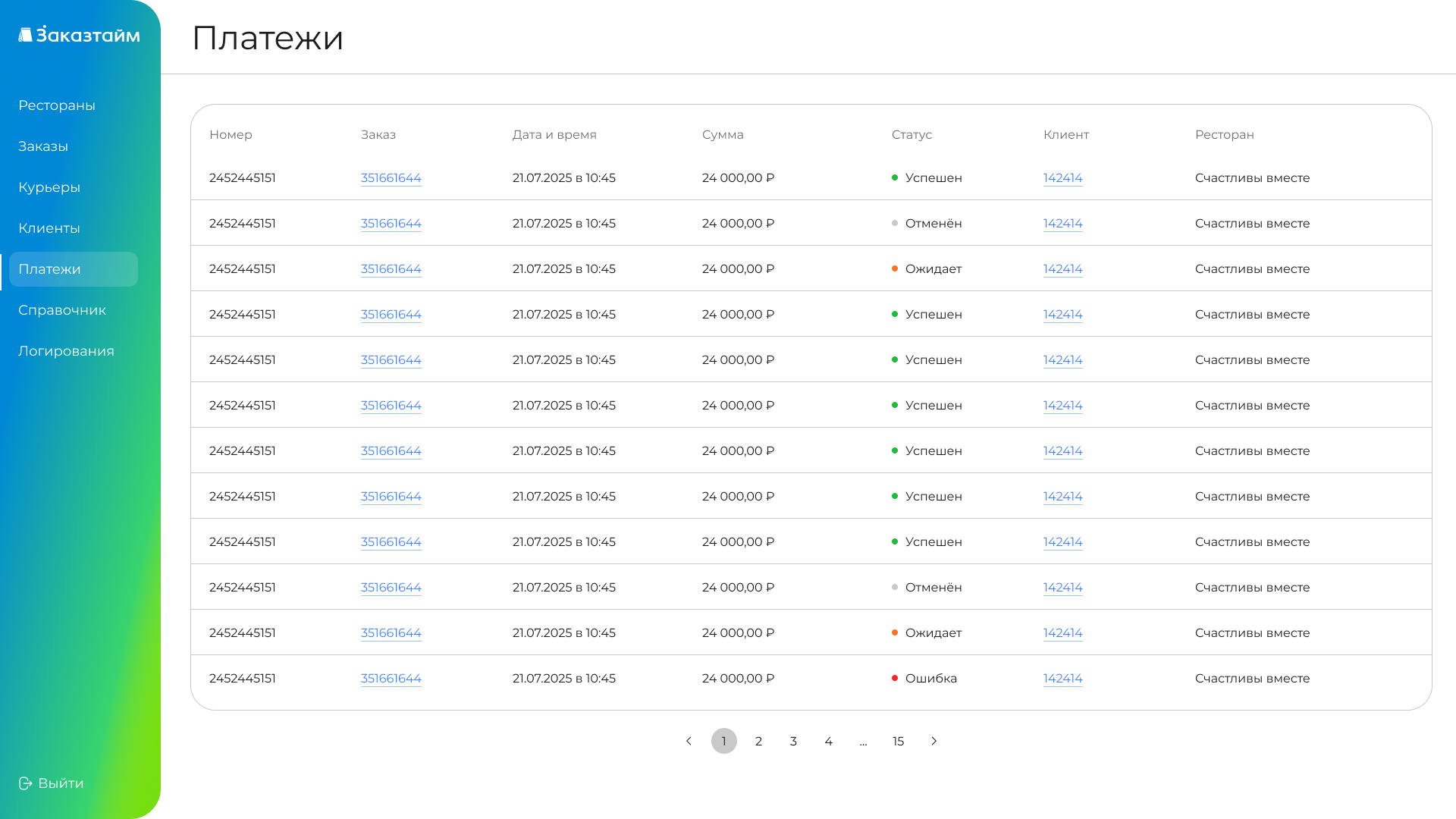Click the Заказ column header
Screen dimensions: 1456x819
[x=378, y=134]
